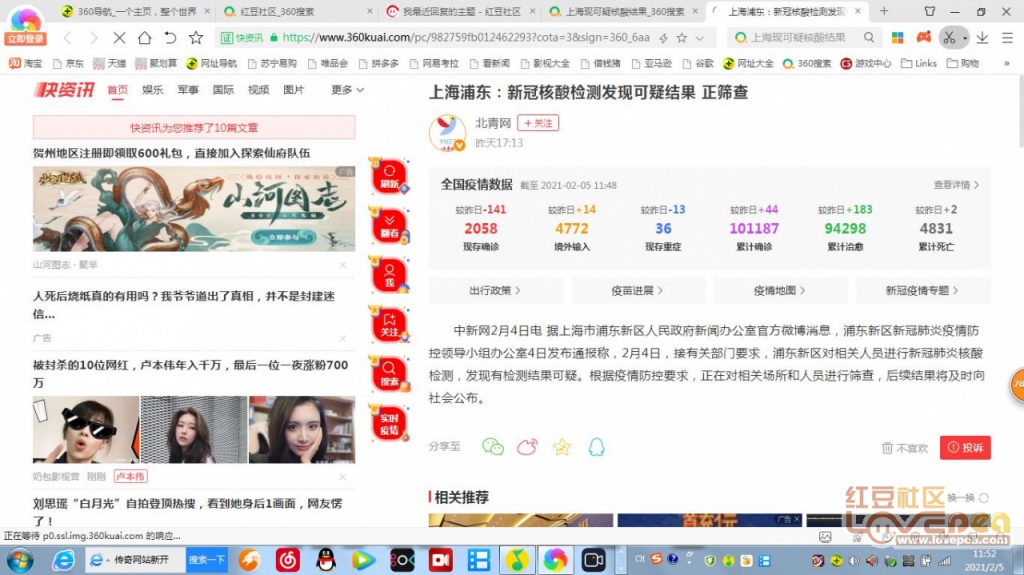Screen dimensions: 1024x575
Task: Stop page loading with the X button
Action: pyautogui.click(x=119, y=38)
